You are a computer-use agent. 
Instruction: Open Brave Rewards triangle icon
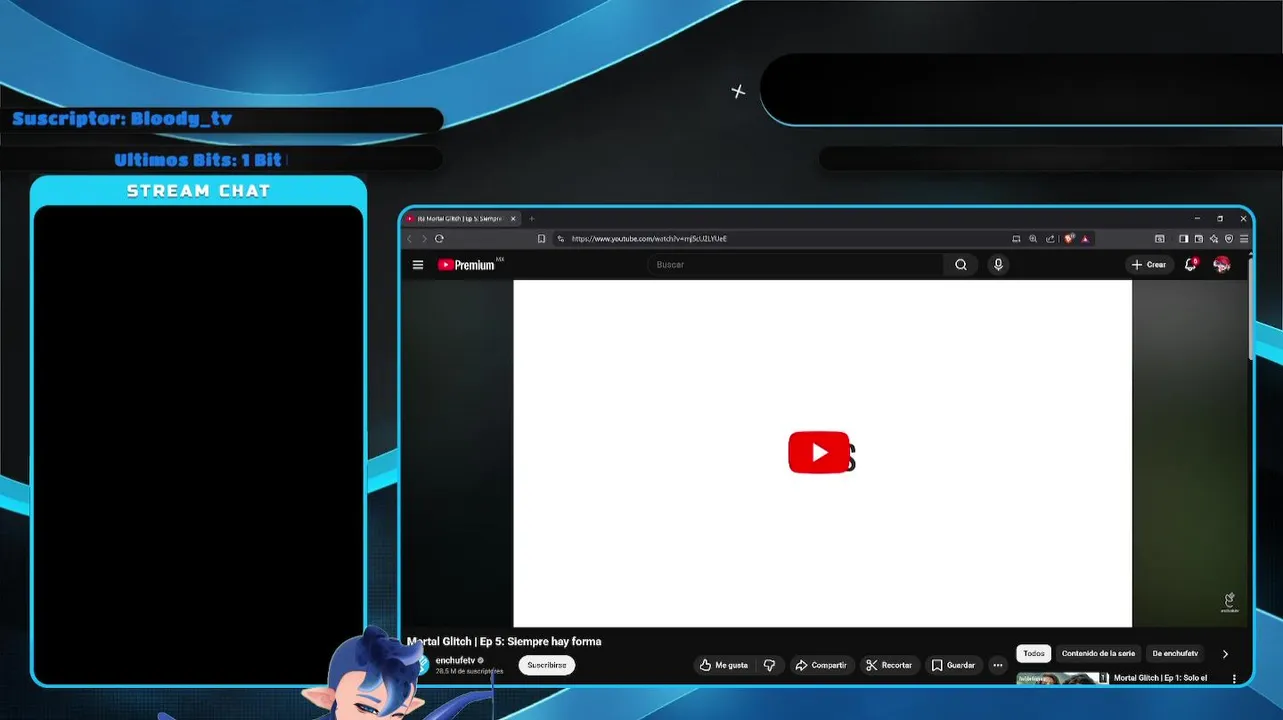click(1085, 239)
